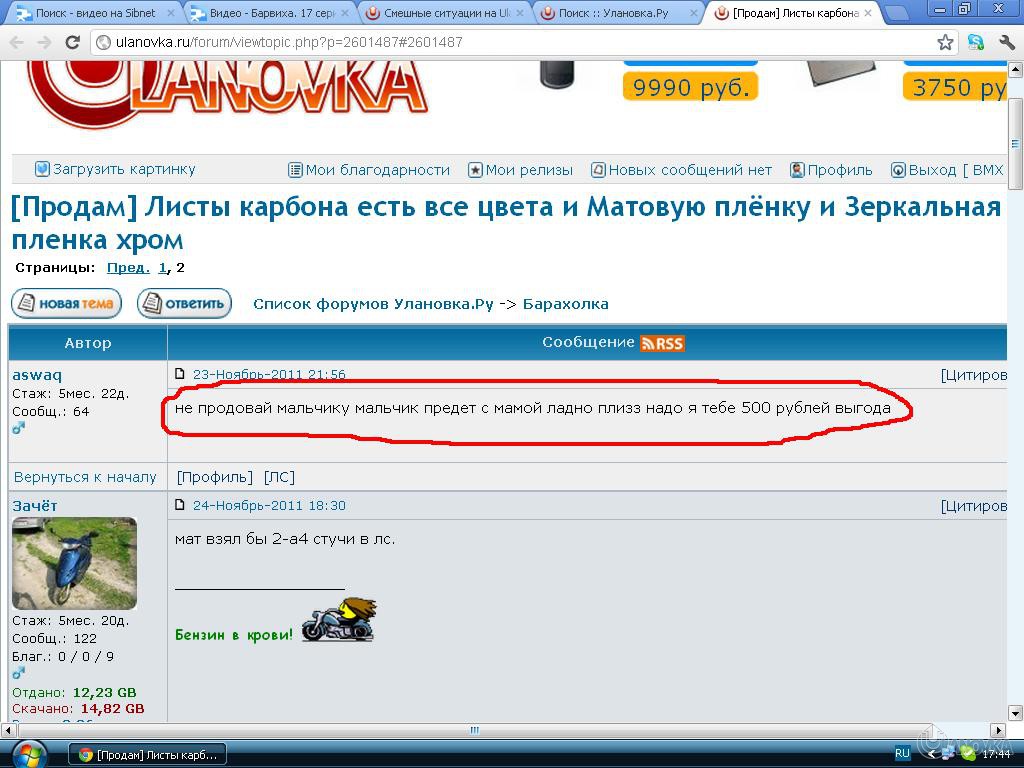Open the Барахолка forum link

pos(566,304)
